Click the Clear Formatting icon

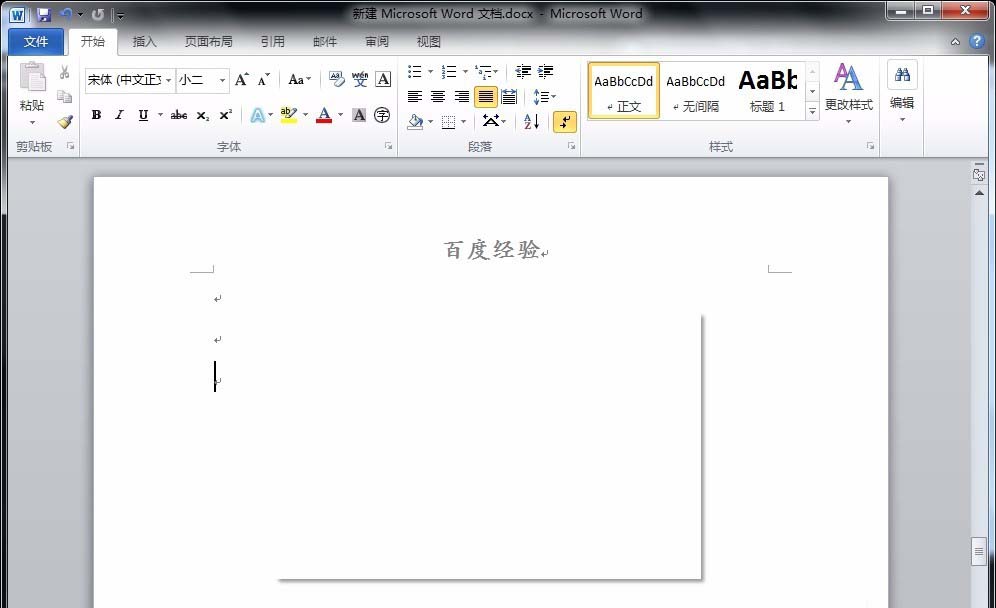pyautogui.click(x=337, y=79)
